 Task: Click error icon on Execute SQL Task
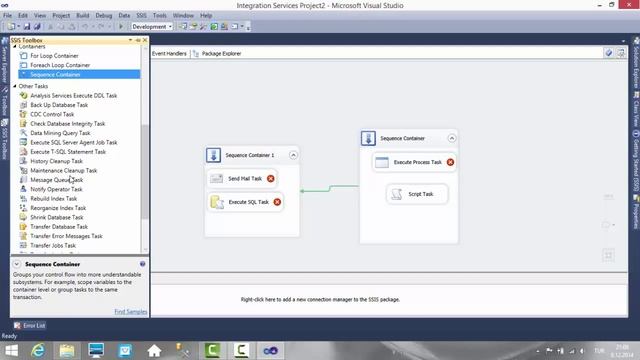tap(277, 202)
